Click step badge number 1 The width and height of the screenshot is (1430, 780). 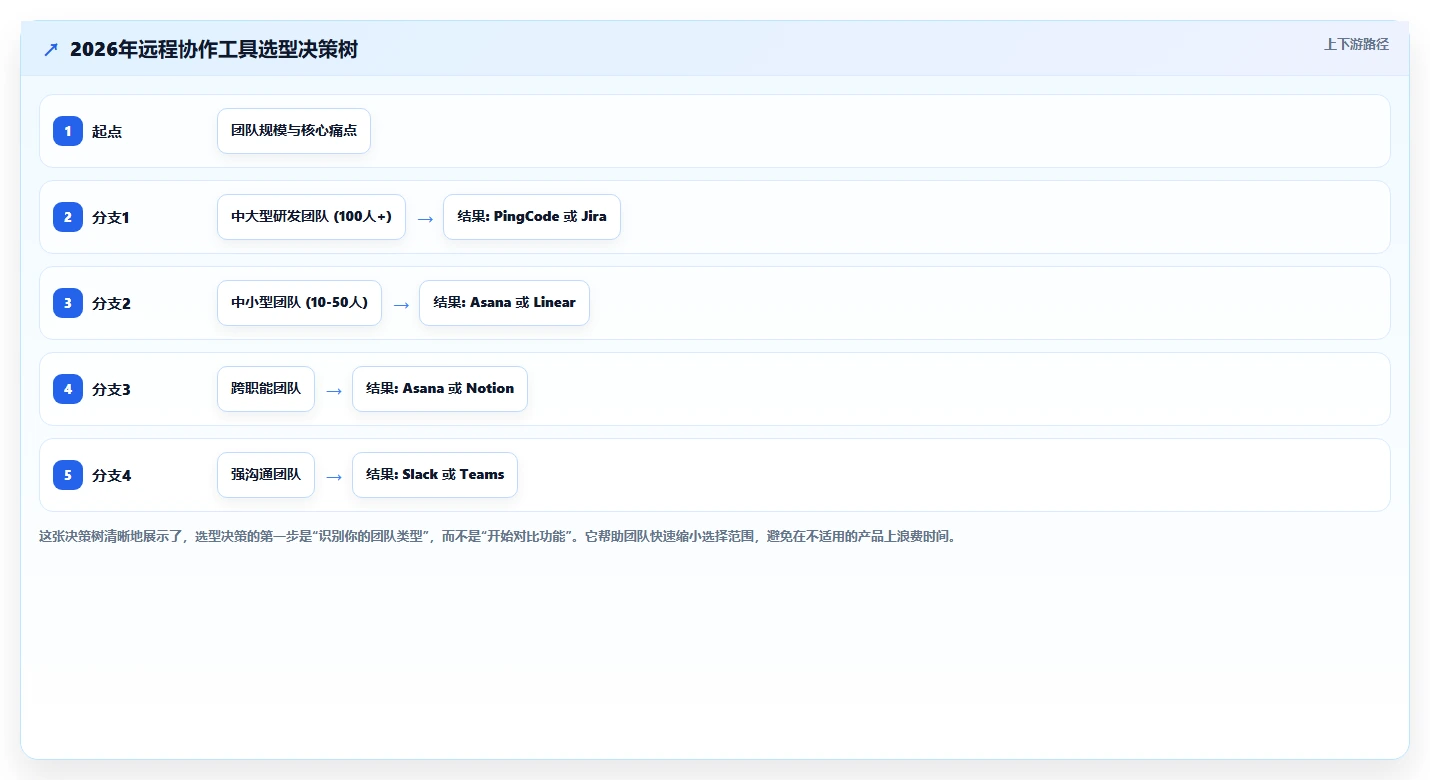point(68,131)
